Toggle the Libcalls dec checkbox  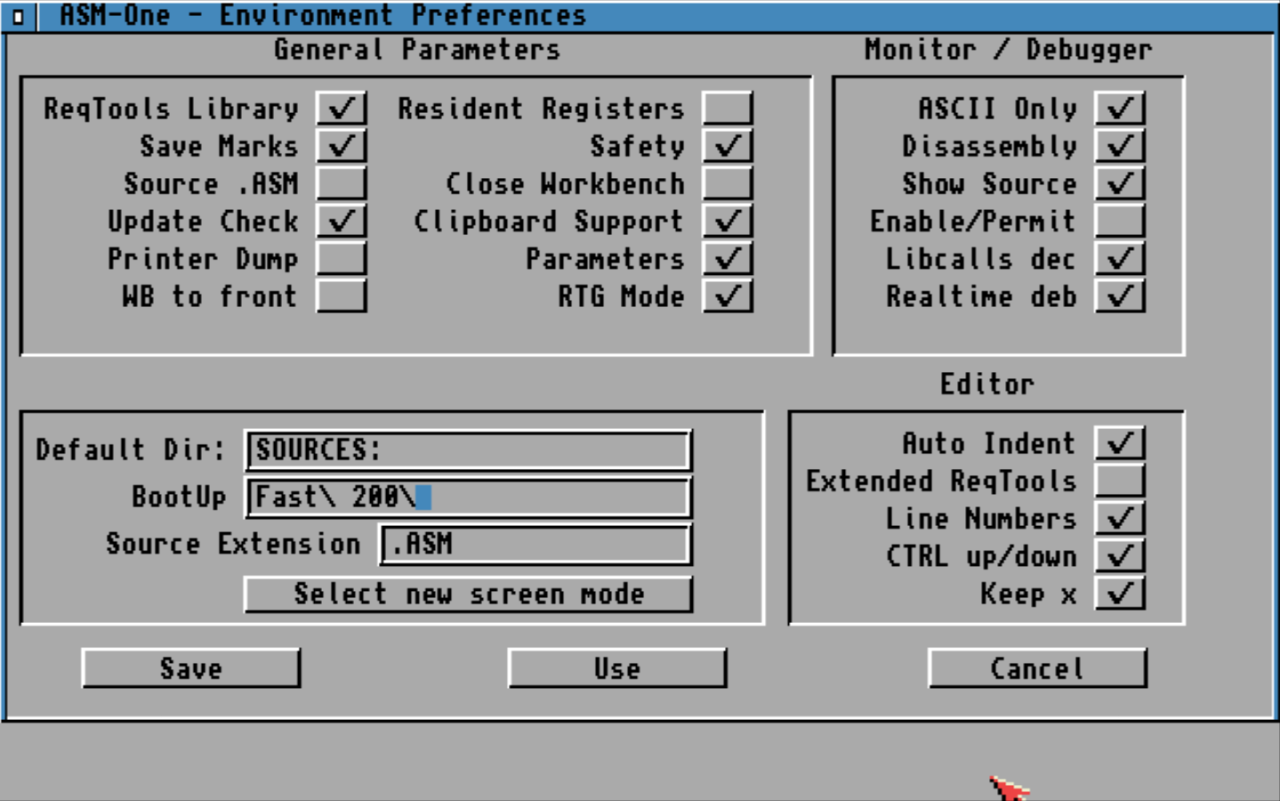[x=1120, y=259]
